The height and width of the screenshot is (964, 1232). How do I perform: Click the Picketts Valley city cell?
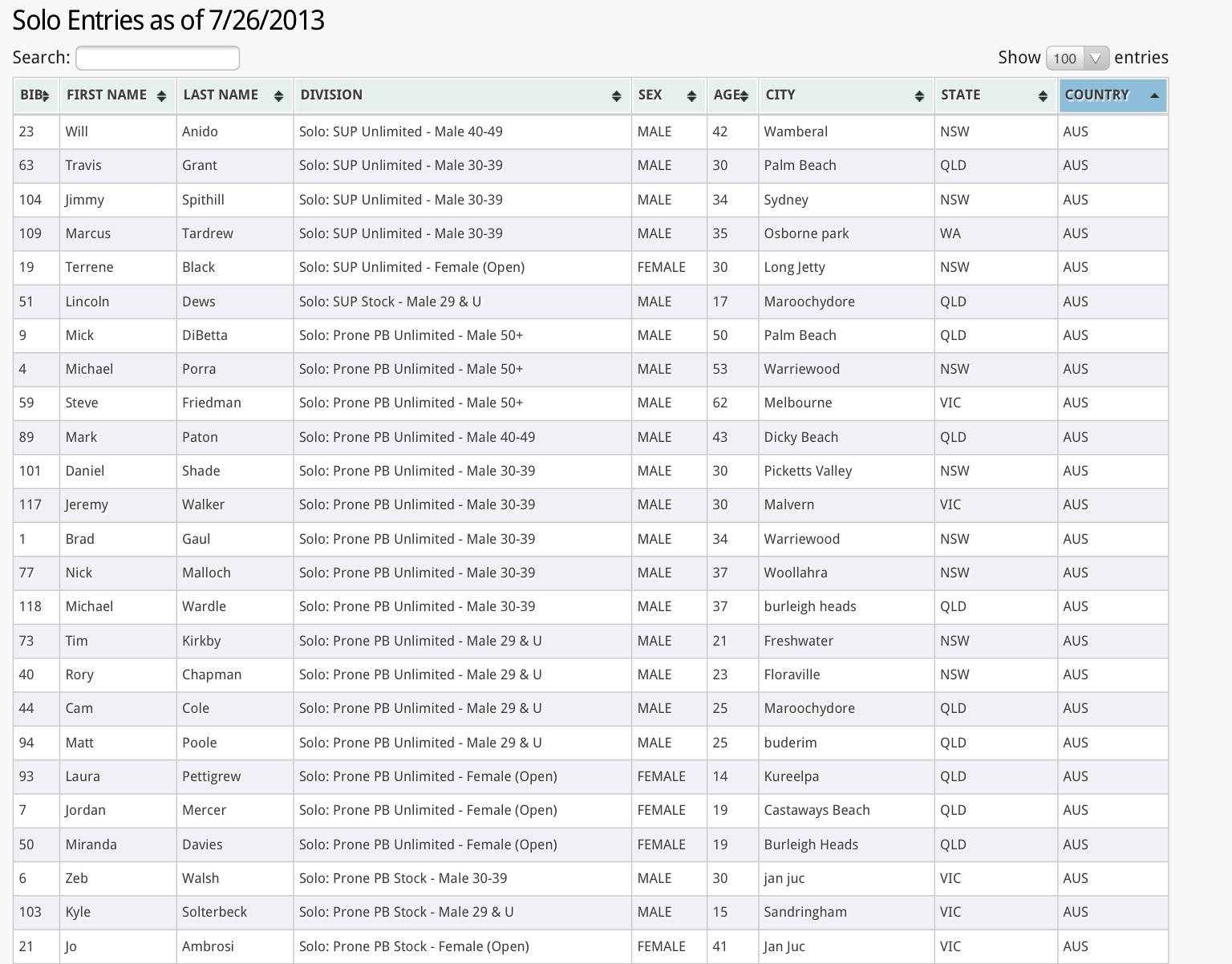[x=808, y=471]
